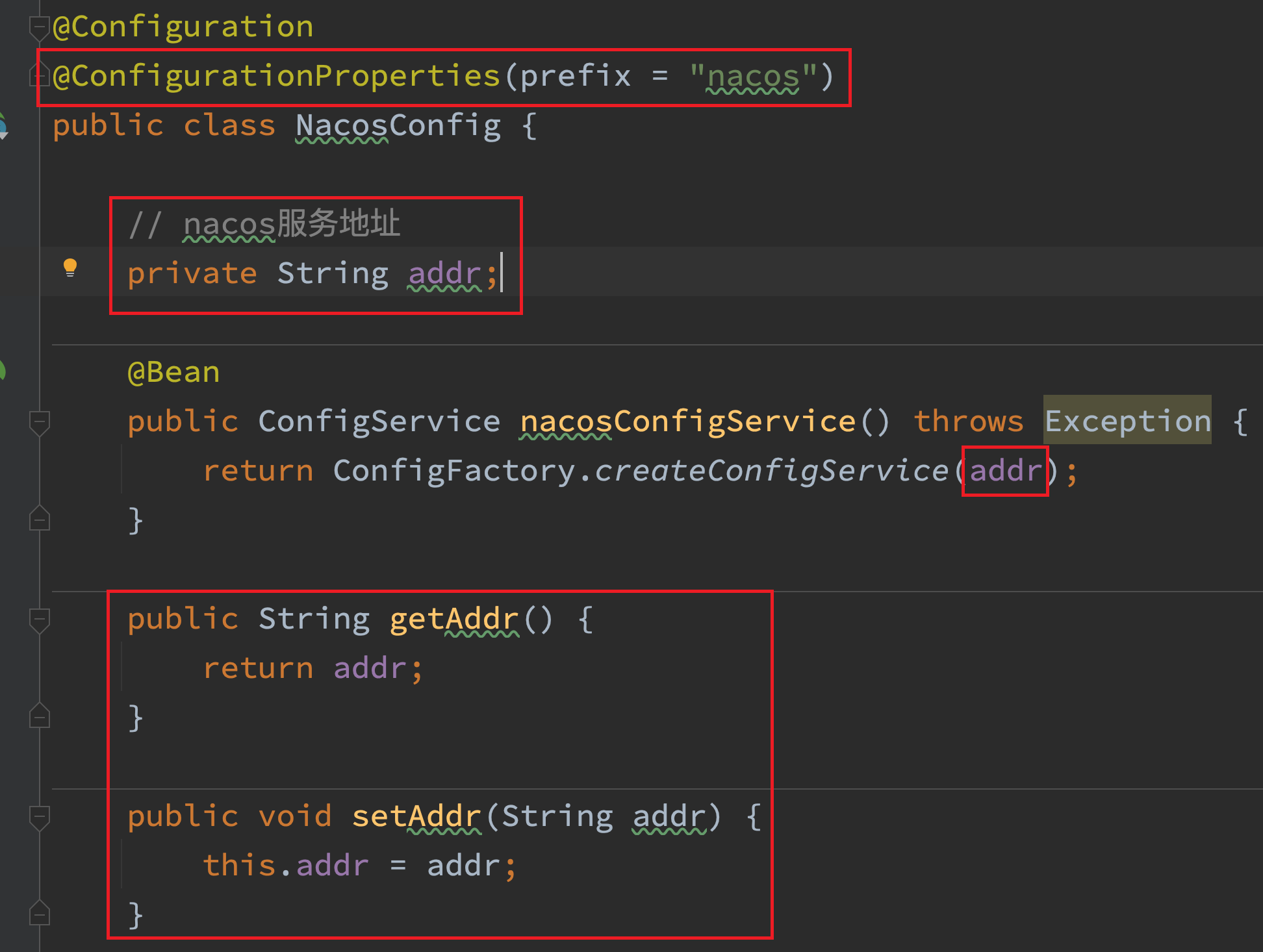
Task: Click the "nacos" prefix string value
Action: coord(753,76)
